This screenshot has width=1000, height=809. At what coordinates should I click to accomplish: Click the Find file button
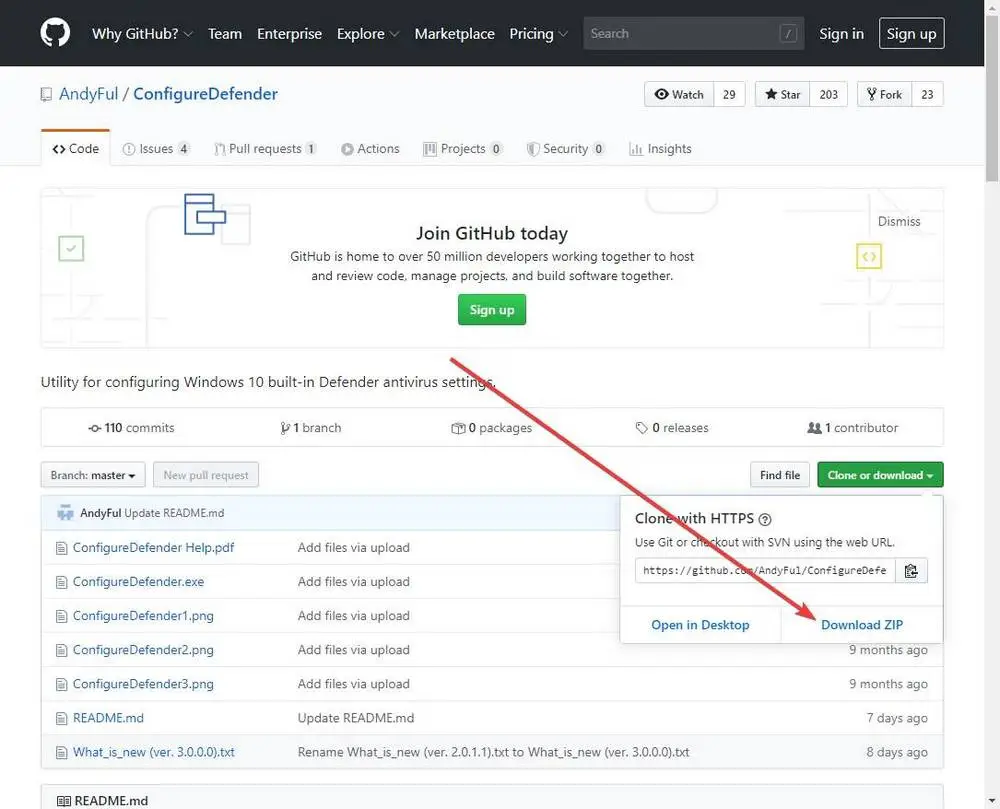[x=780, y=475]
